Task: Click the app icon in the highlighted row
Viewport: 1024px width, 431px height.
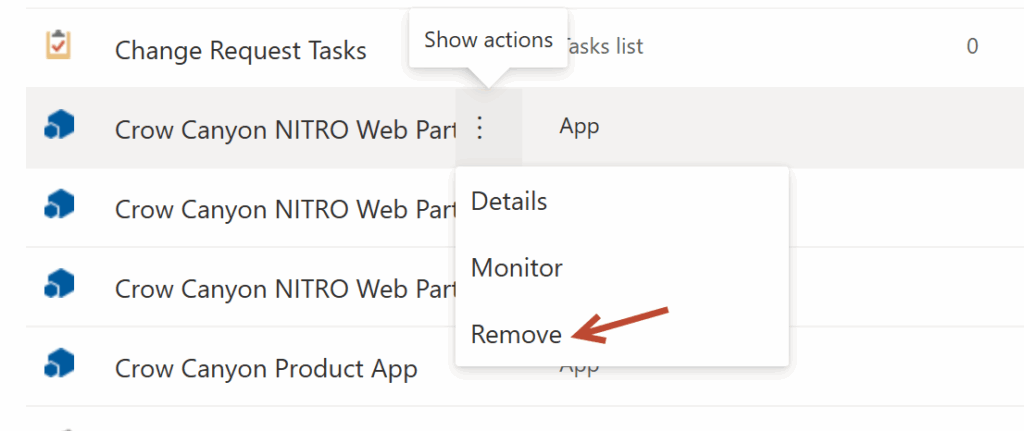Action: (59, 125)
